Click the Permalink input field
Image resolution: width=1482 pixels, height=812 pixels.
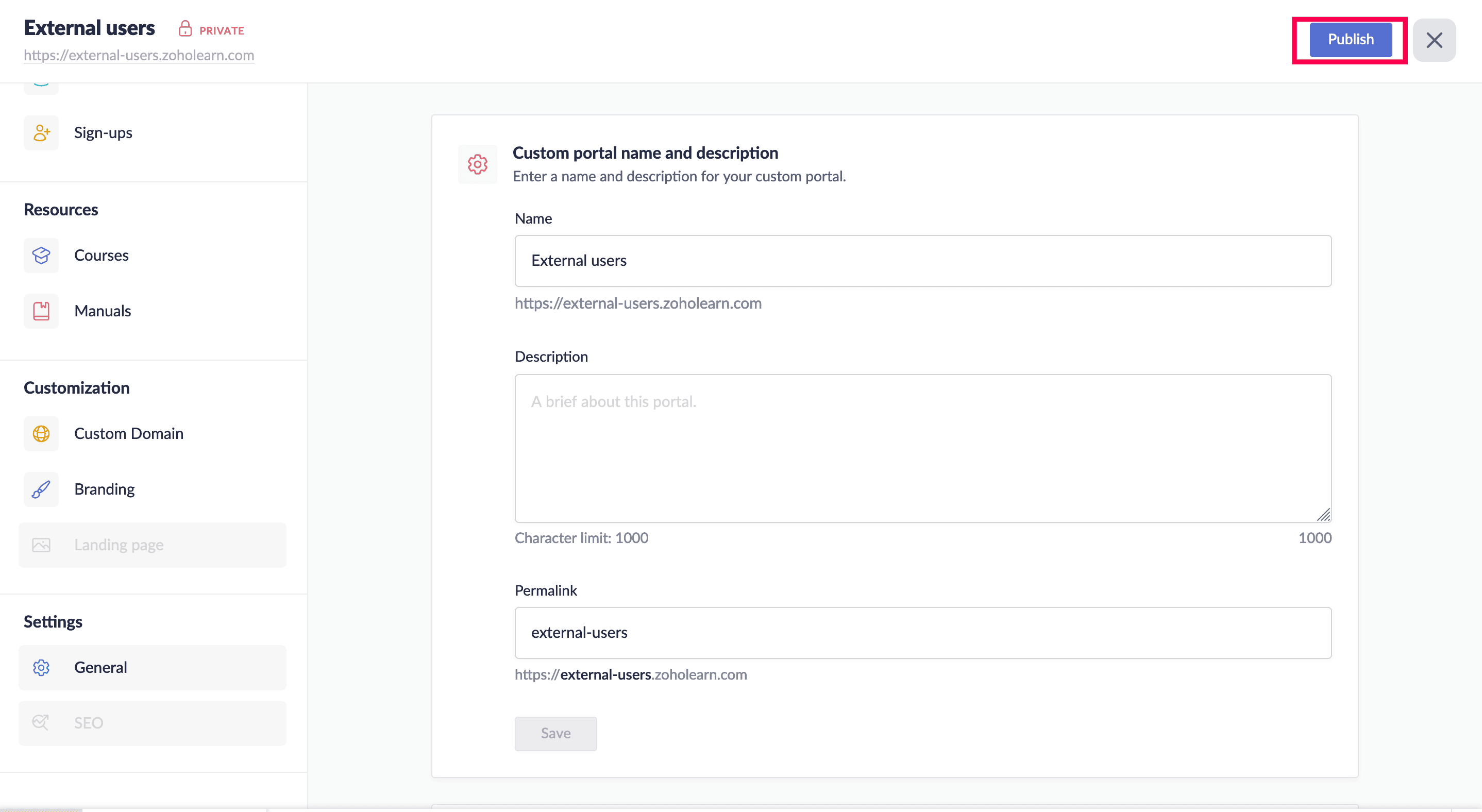(x=922, y=633)
